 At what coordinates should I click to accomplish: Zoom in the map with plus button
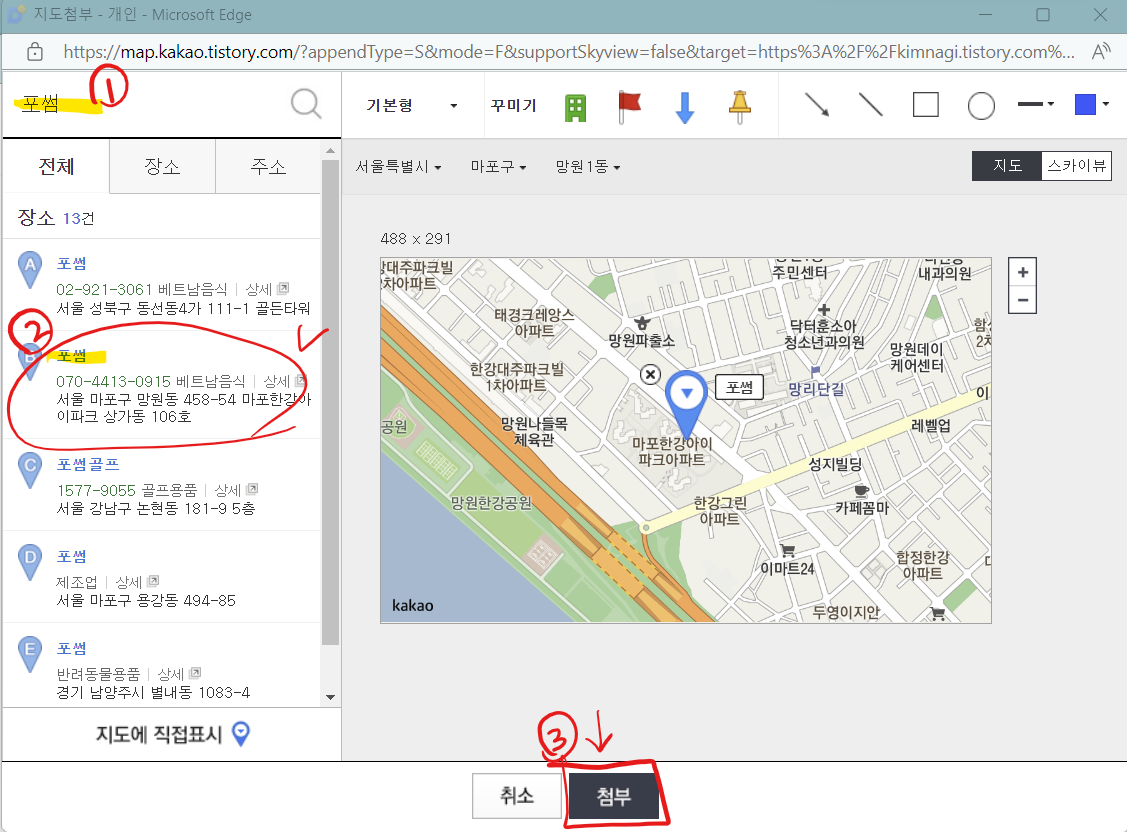click(x=1022, y=272)
